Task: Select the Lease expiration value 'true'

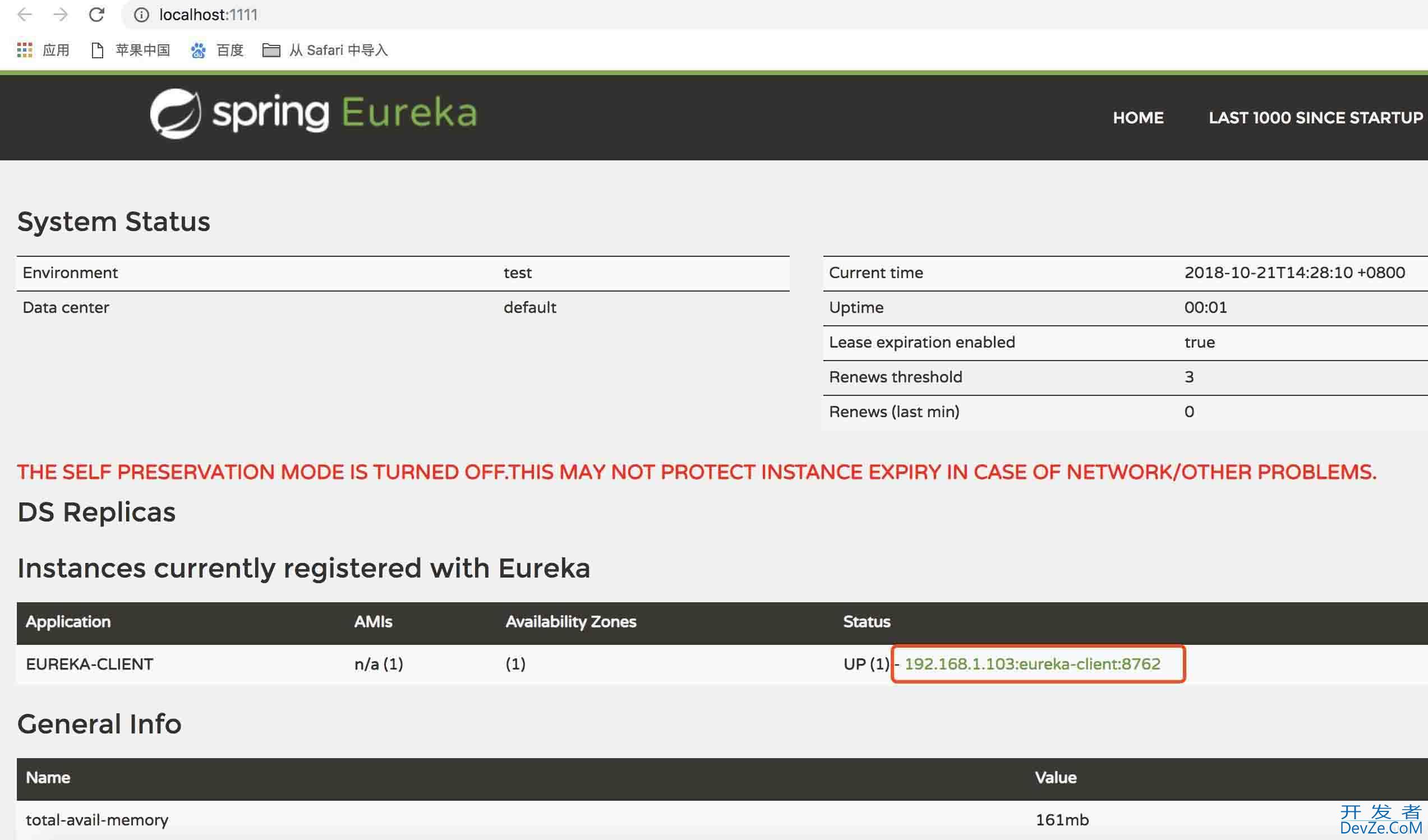Action: [x=1199, y=342]
